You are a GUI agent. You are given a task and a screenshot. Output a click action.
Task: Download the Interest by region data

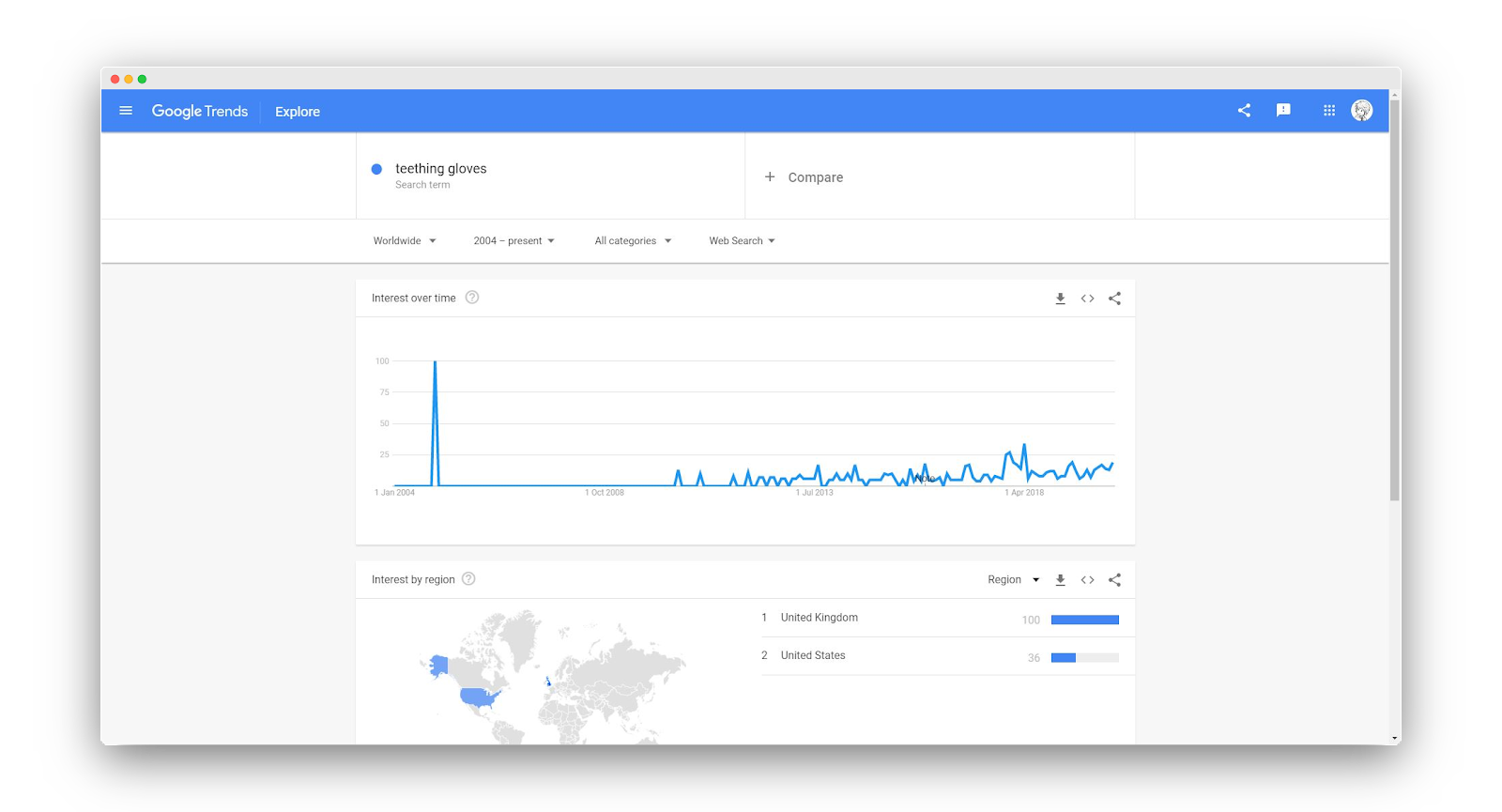pyautogui.click(x=1060, y=579)
